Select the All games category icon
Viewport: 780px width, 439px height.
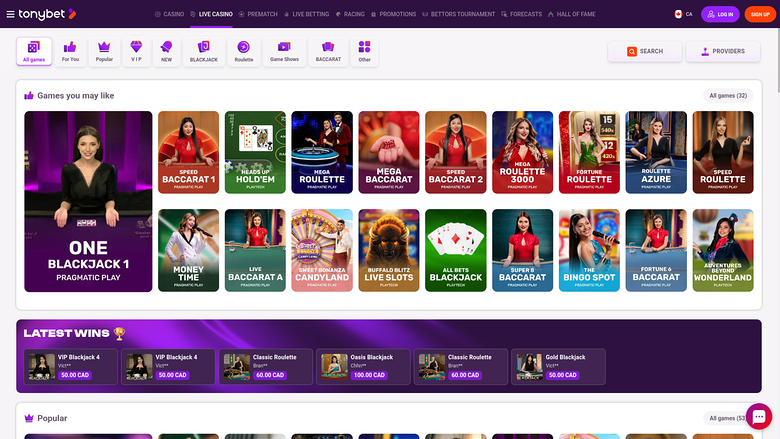[34, 51]
